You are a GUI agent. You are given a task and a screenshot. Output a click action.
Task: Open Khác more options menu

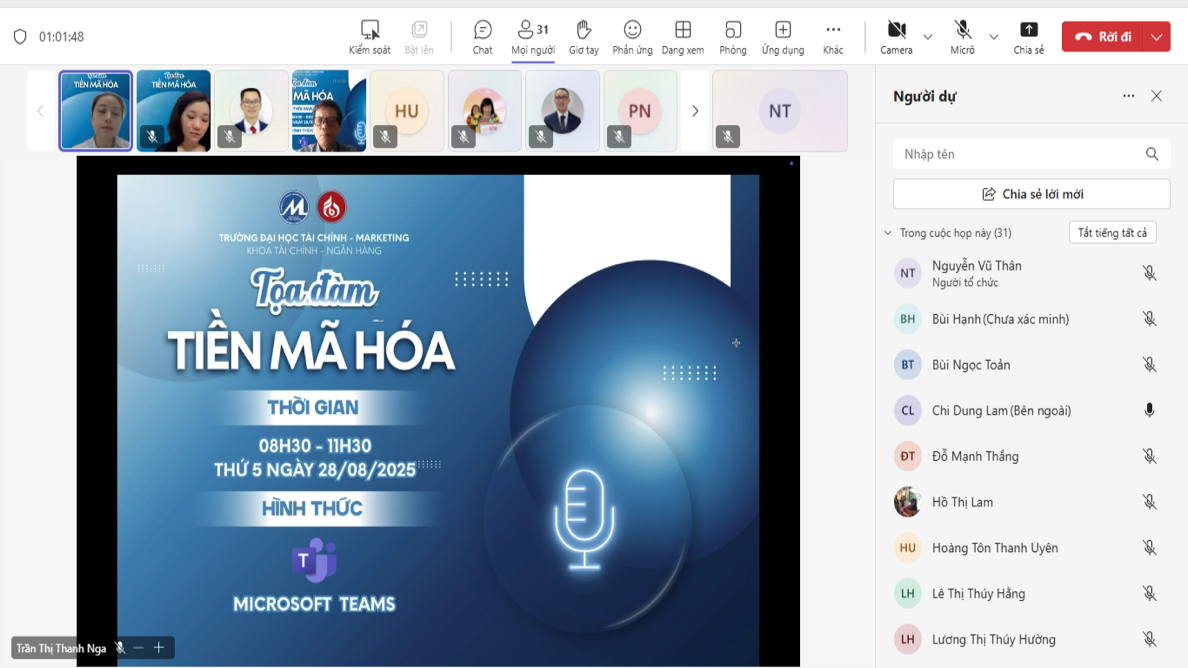(x=832, y=37)
